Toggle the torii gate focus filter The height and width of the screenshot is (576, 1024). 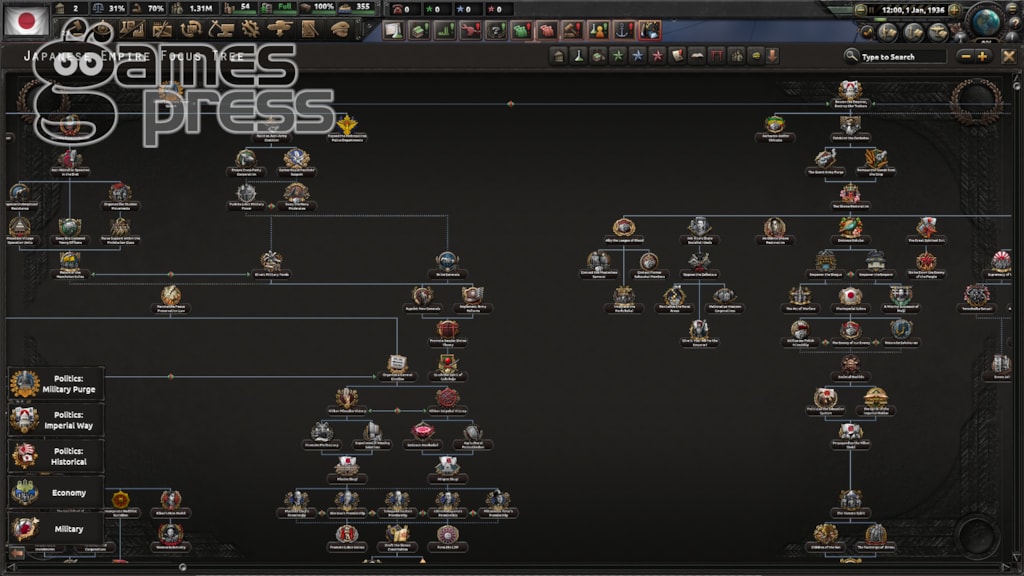[717, 56]
